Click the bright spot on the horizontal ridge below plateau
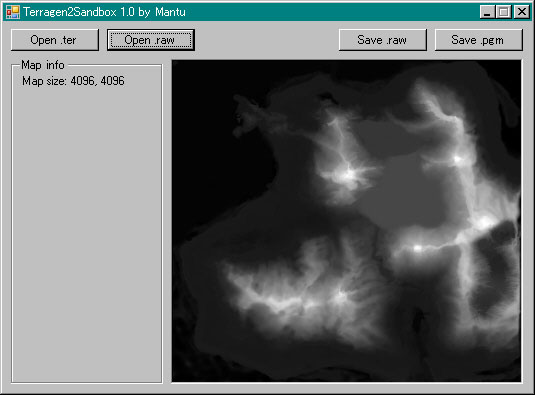Image resolution: width=535 pixels, height=395 pixels. (417, 248)
